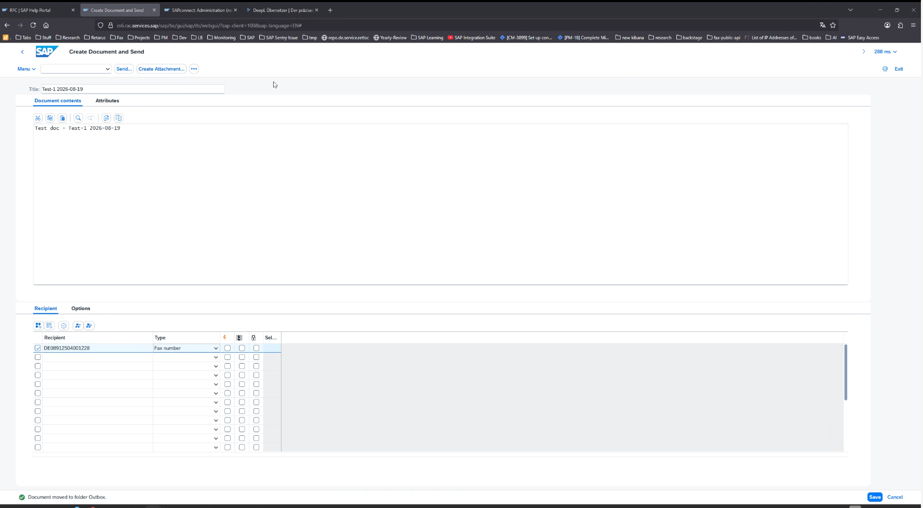Click the Create Attachment... button
The image size is (923, 508).
click(x=161, y=69)
